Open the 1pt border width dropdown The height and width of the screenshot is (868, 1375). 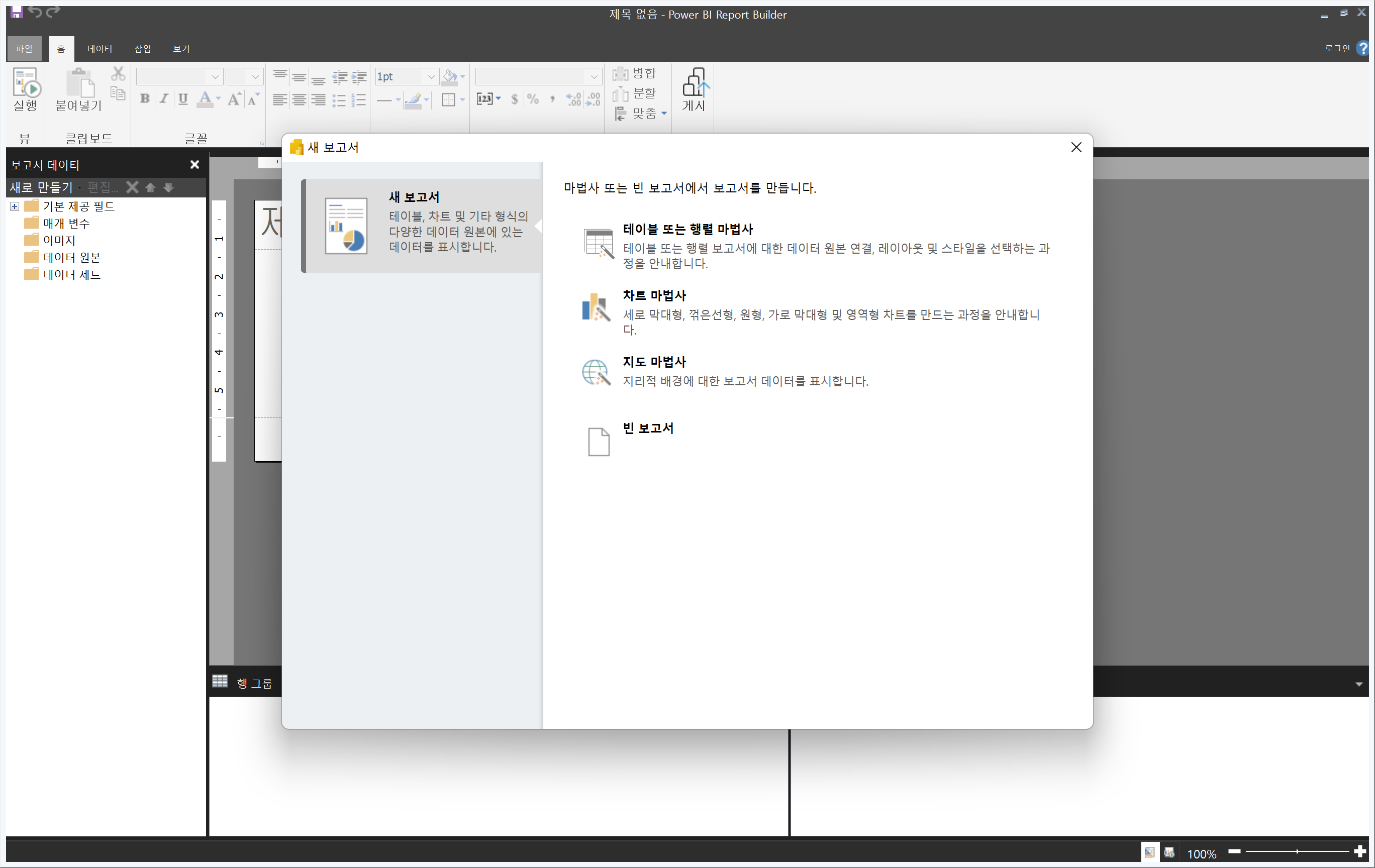(431, 76)
